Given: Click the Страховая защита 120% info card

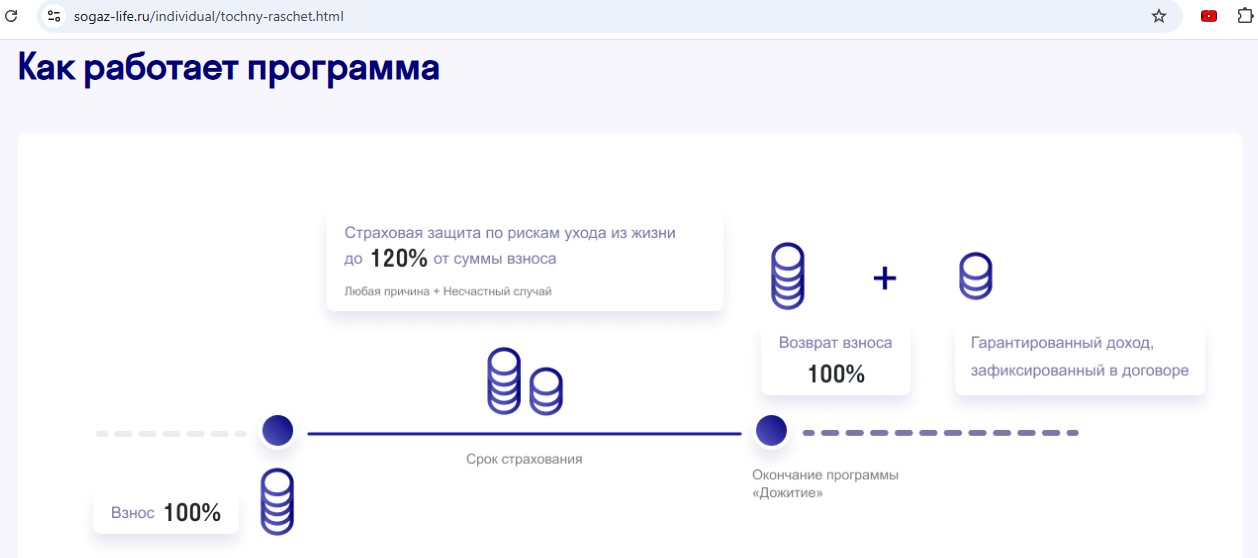Looking at the screenshot, I should click(524, 261).
